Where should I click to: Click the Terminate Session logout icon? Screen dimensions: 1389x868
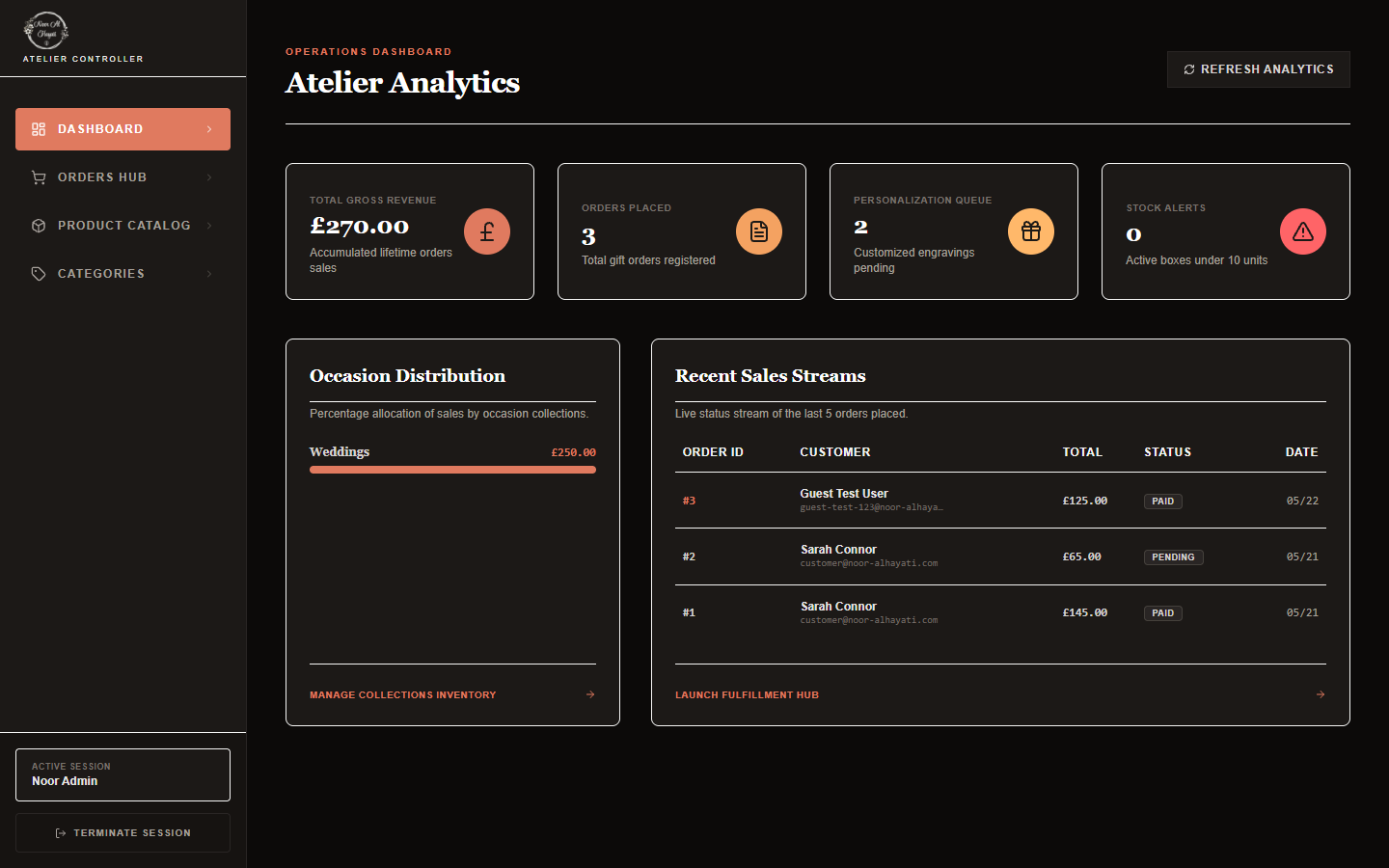[x=61, y=833]
